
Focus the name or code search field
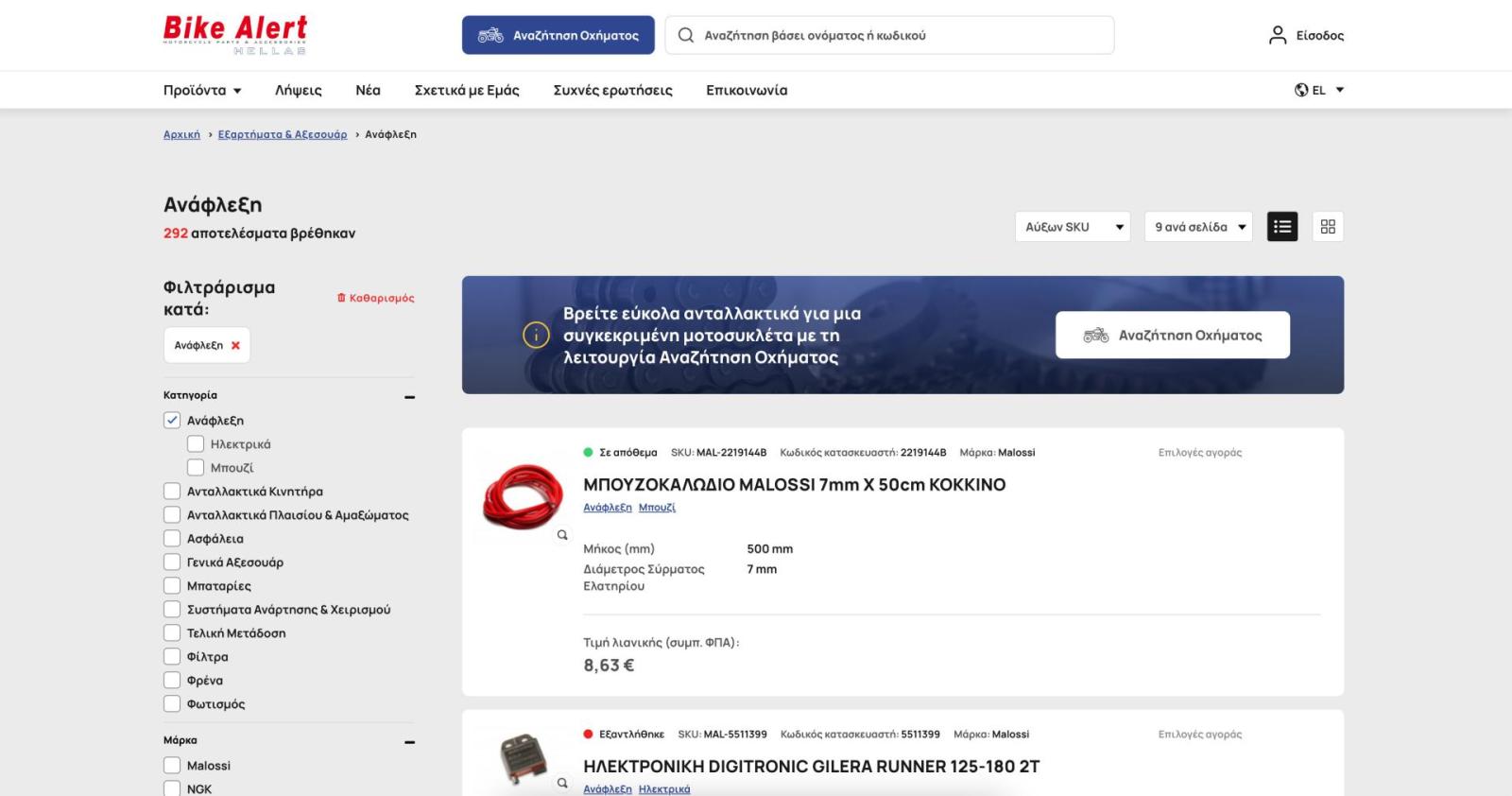point(889,35)
